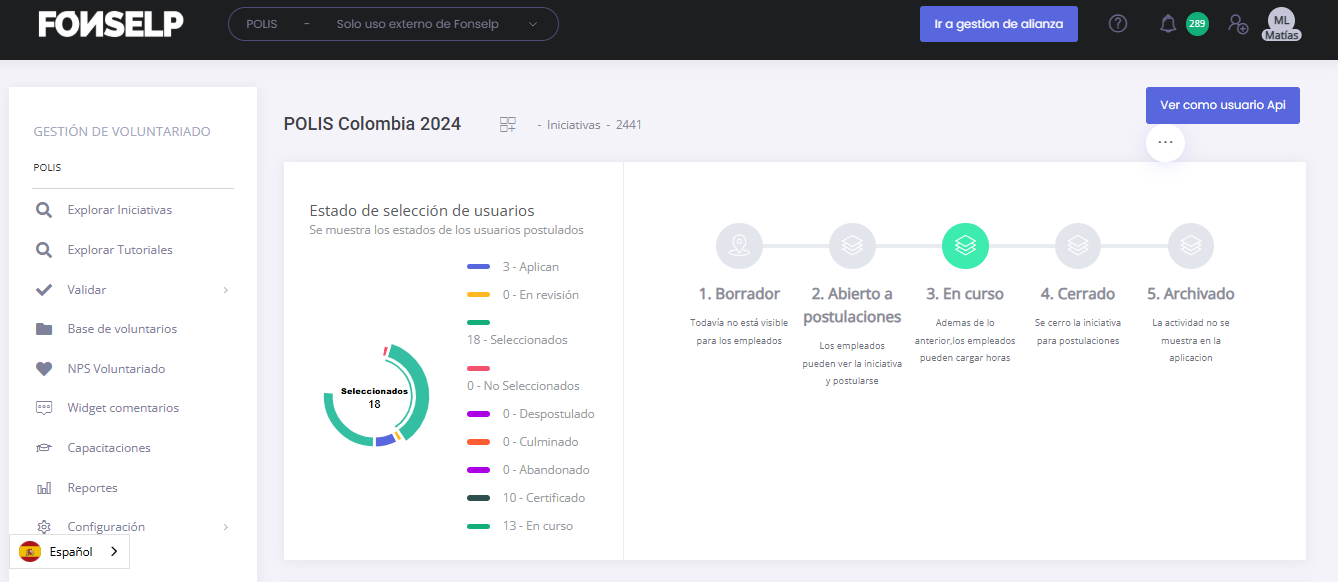
Task: Select Explorar Tutoriales in the sidebar
Action: pos(121,249)
